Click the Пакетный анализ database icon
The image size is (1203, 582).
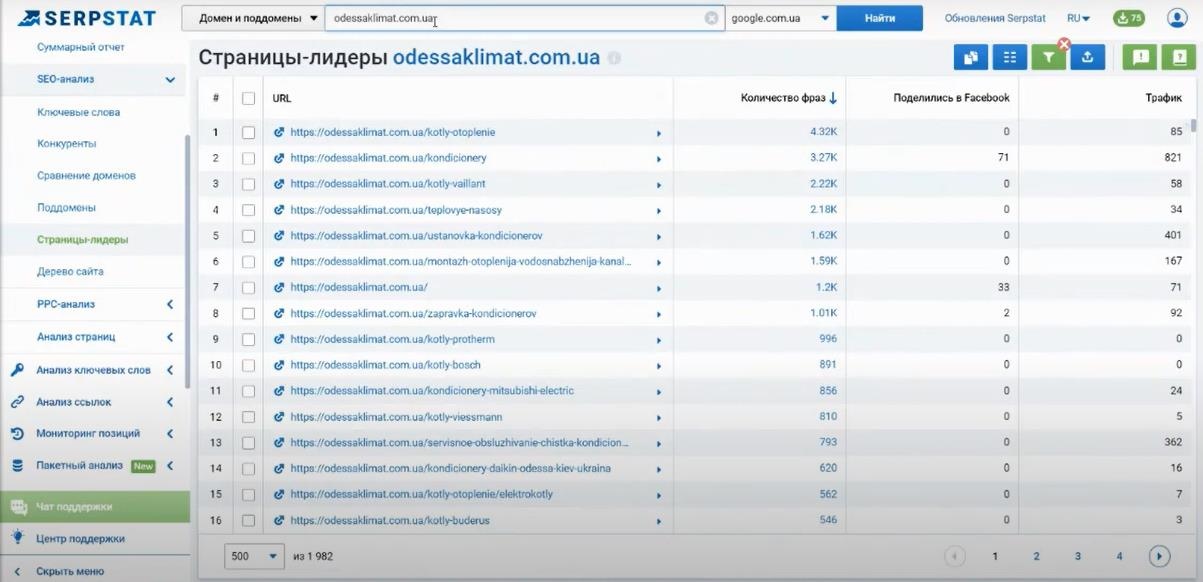[x=17, y=466]
